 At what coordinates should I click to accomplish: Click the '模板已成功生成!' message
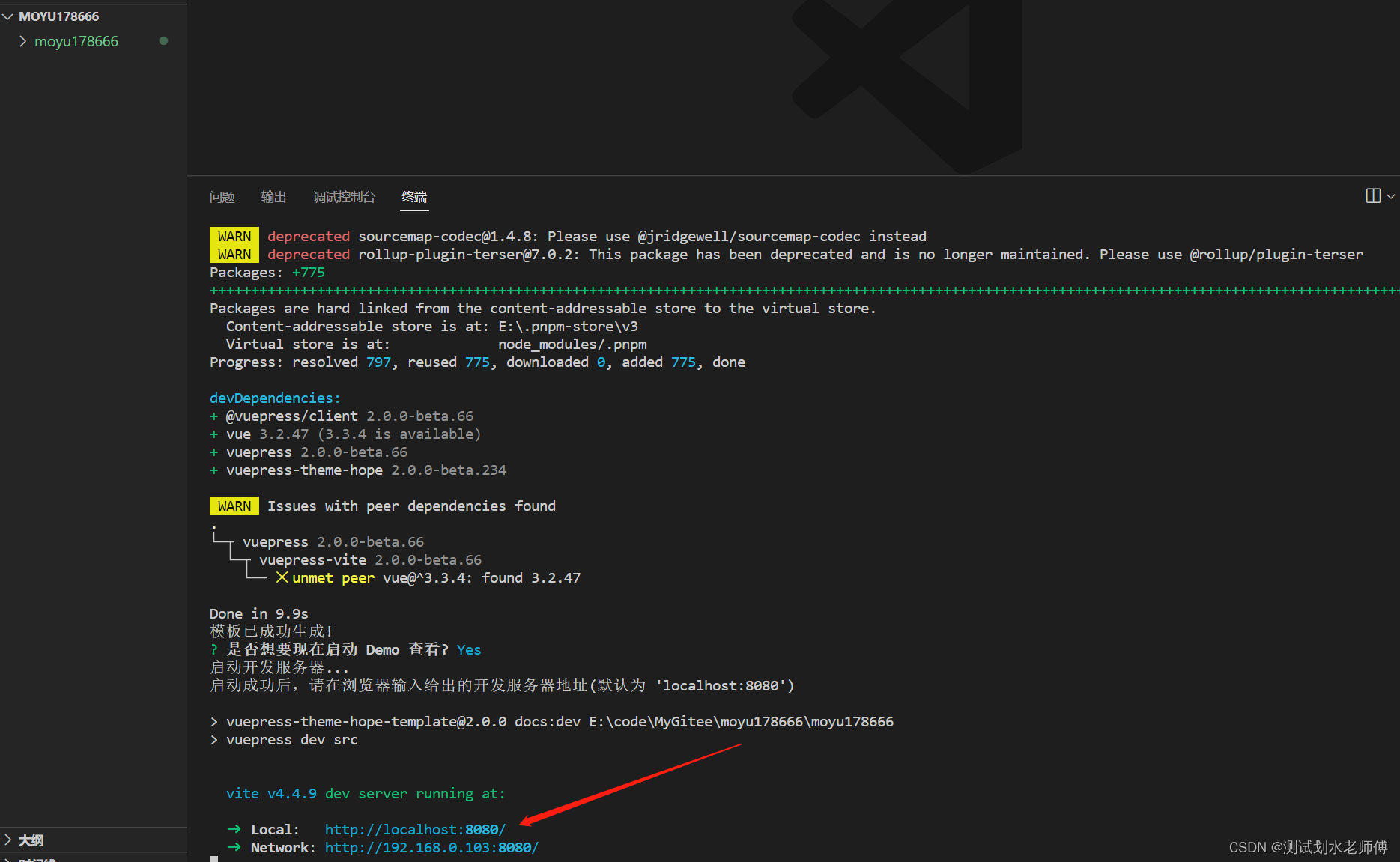click(x=270, y=631)
